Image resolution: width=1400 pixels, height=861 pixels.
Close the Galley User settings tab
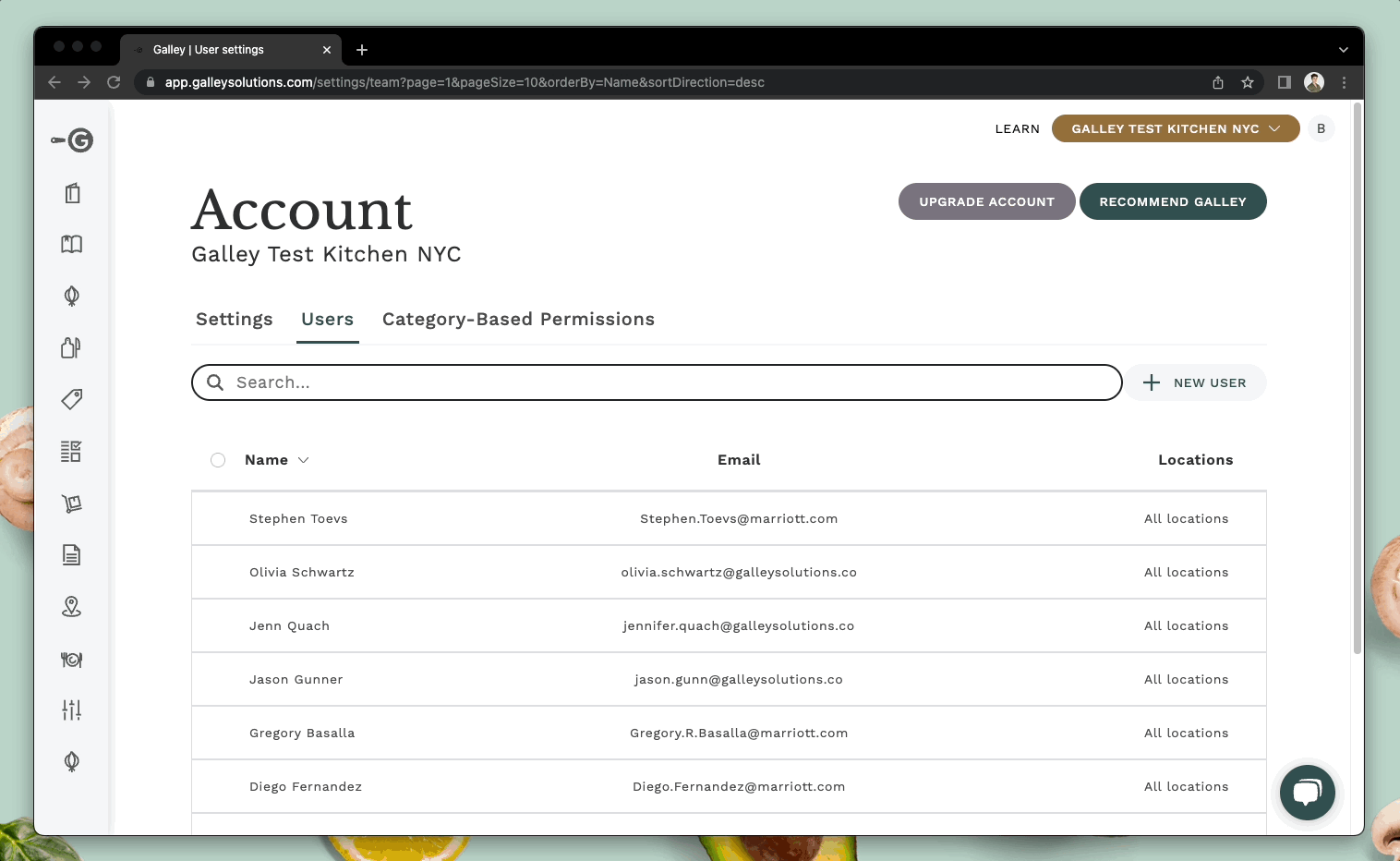click(x=327, y=50)
